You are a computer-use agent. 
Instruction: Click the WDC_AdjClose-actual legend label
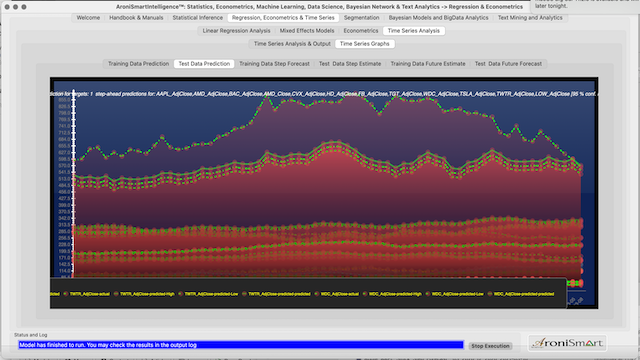click(340, 294)
